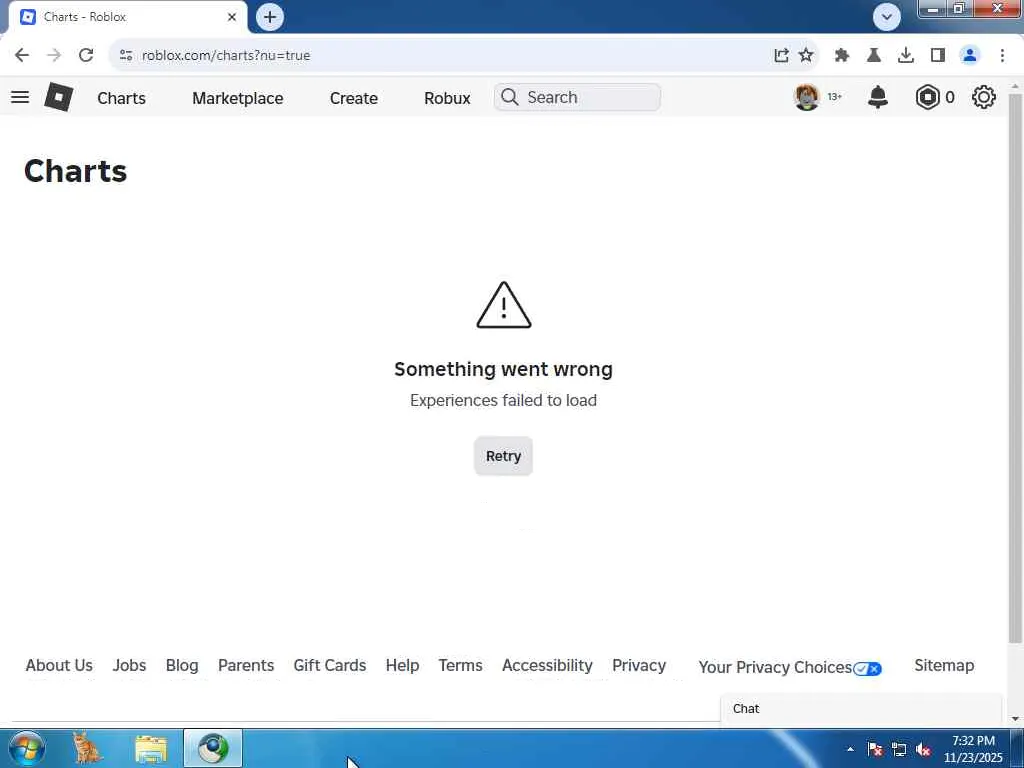Open the Gift Cards footer link
Image resolution: width=1024 pixels, height=768 pixels.
[329, 665]
